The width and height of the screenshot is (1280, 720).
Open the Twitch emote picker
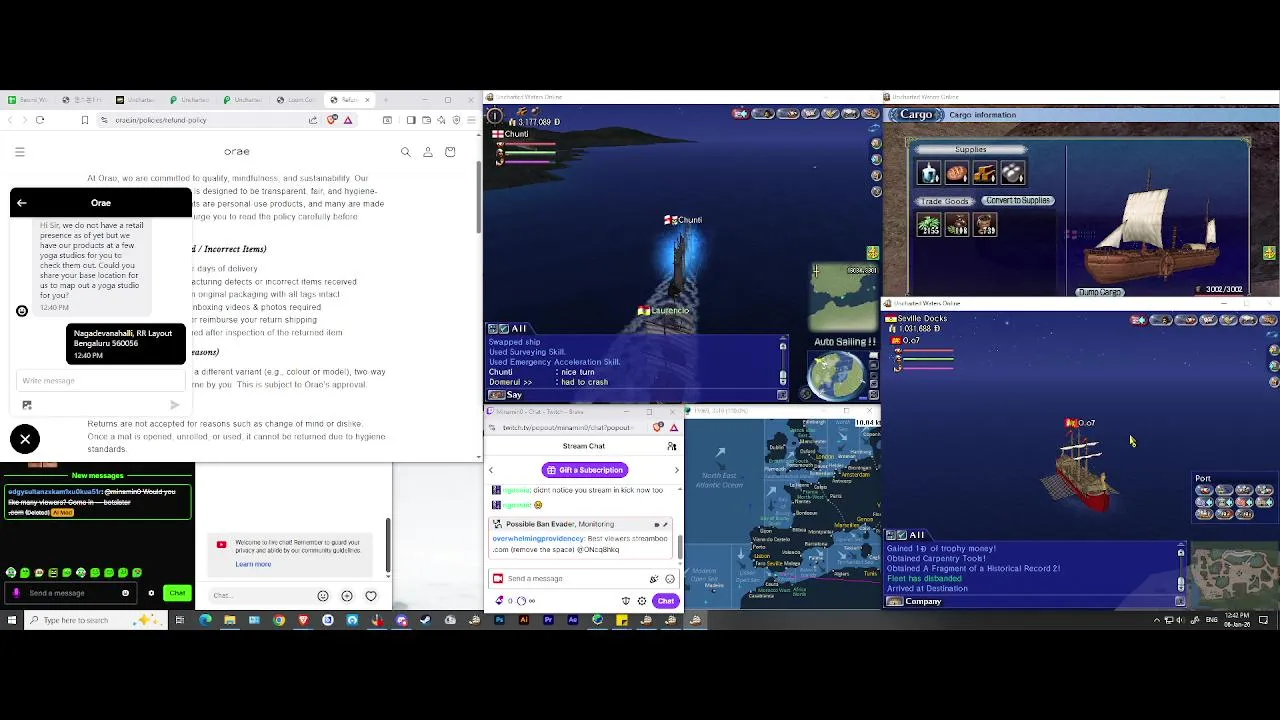point(670,578)
